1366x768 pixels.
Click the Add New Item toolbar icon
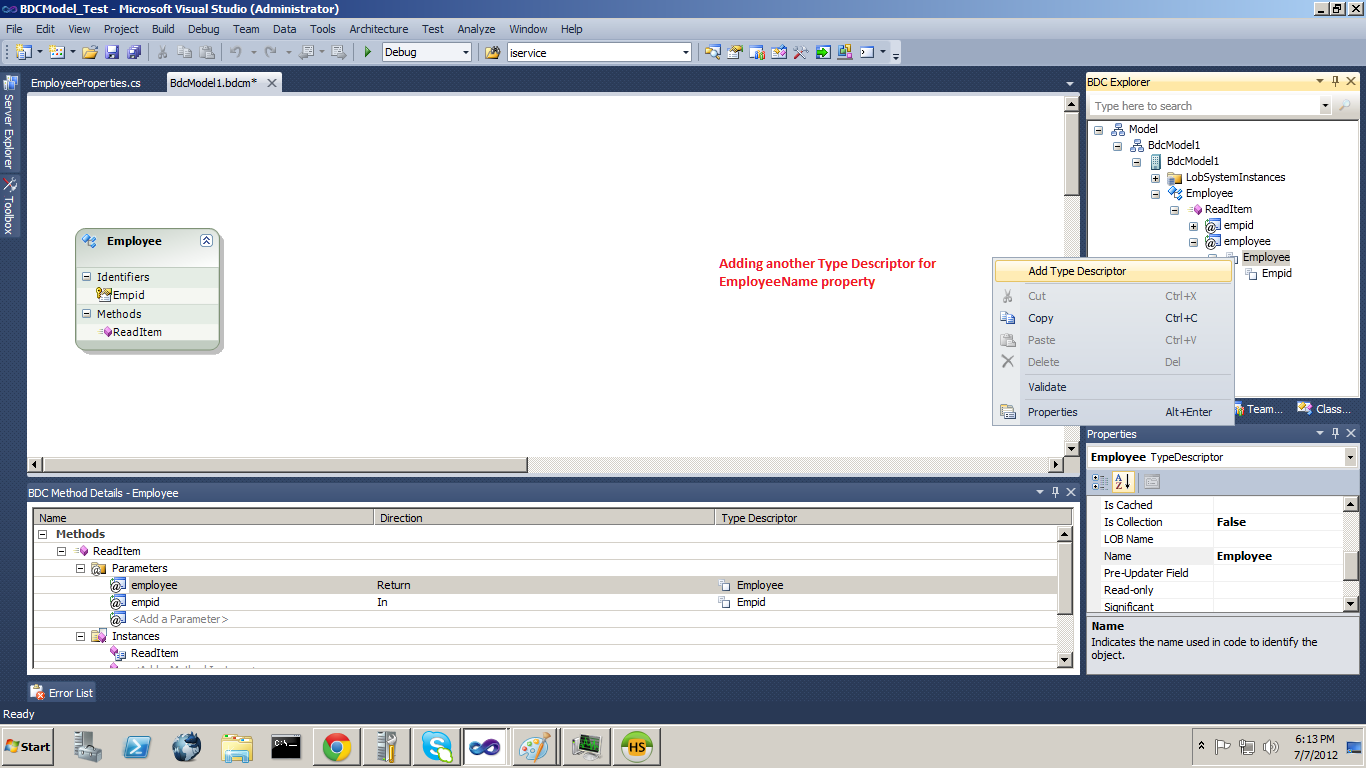tap(57, 52)
